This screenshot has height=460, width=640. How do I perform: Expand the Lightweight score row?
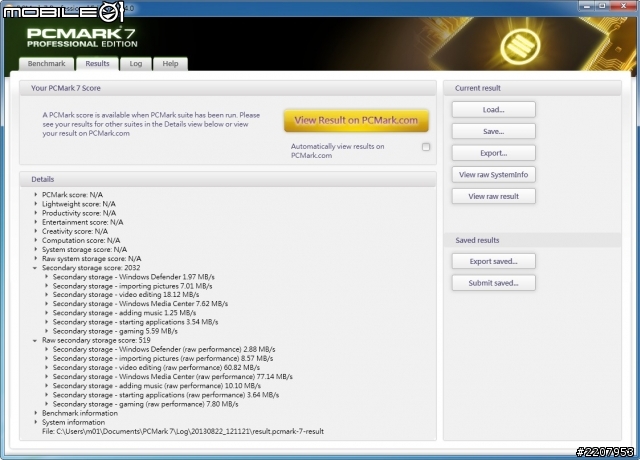(x=36, y=204)
